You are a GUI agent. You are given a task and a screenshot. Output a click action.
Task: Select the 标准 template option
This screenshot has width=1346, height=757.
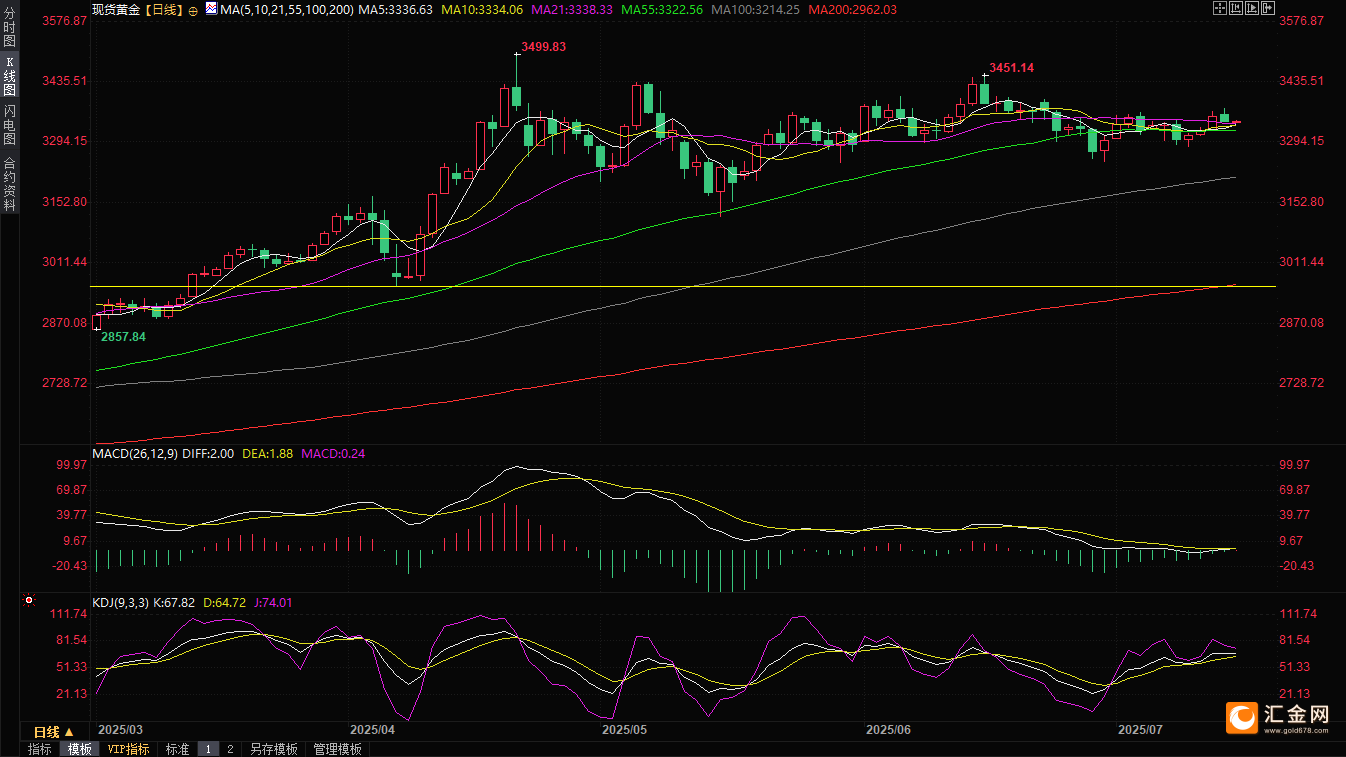pos(177,749)
